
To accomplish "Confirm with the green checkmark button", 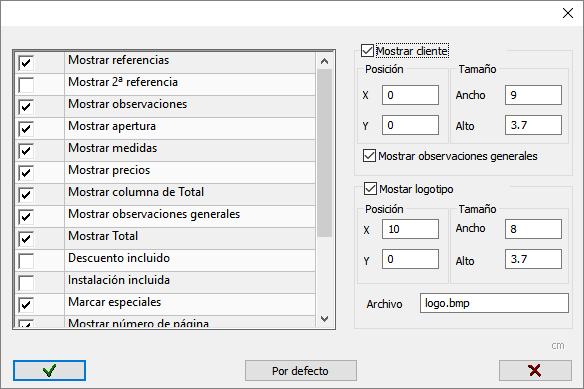I will (49, 370).
